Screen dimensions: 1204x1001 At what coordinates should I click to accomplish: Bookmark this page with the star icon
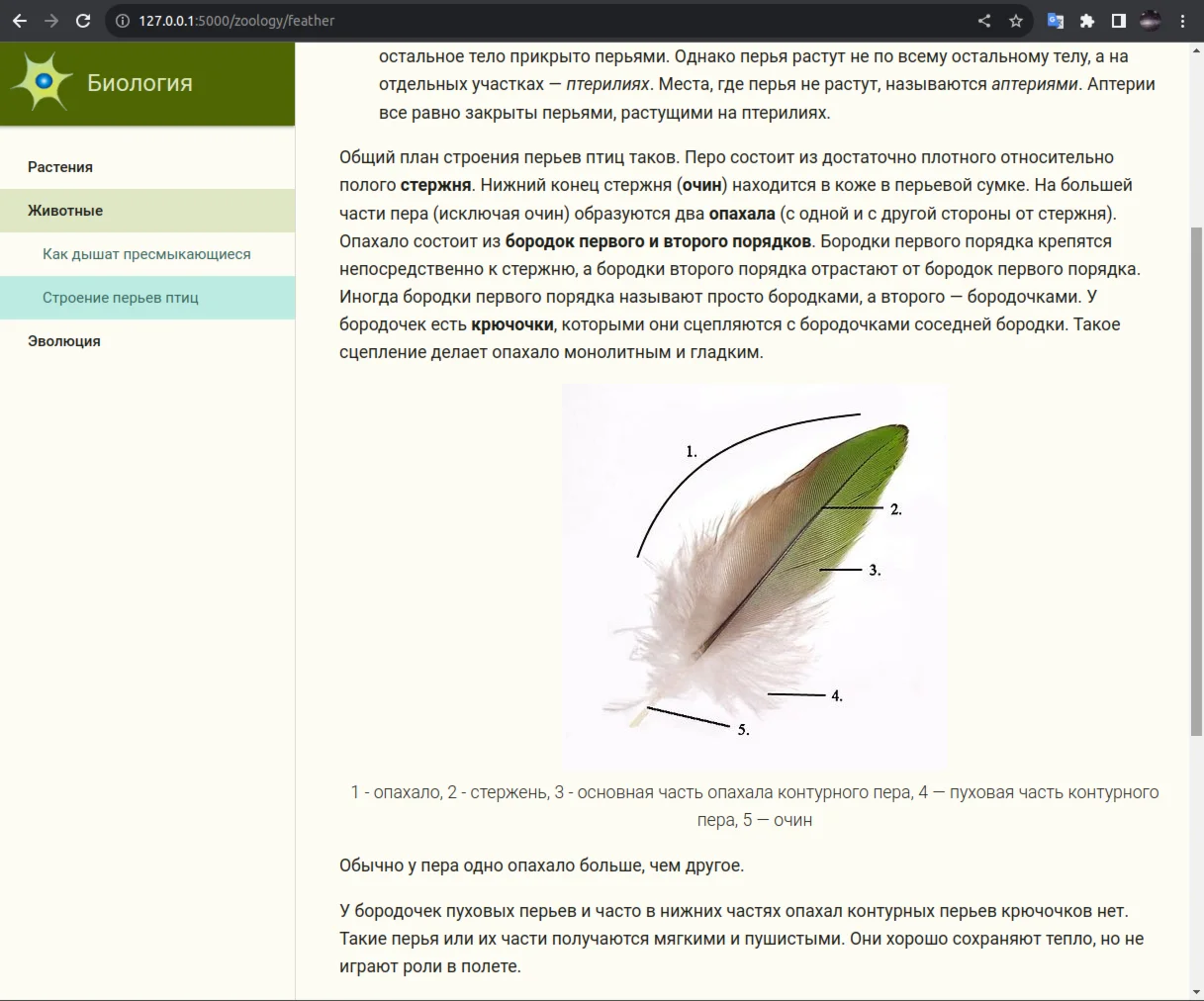coord(1016,21)
